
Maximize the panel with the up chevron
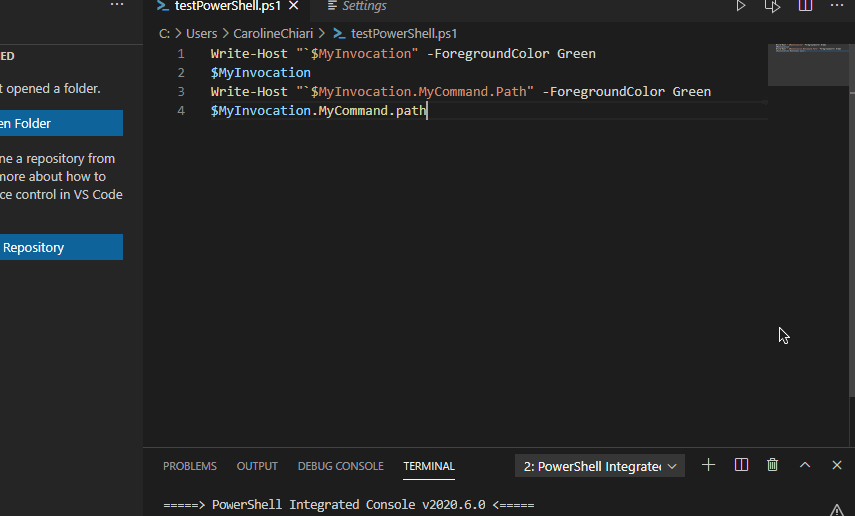pyautogui.click(x=805, y=465)
